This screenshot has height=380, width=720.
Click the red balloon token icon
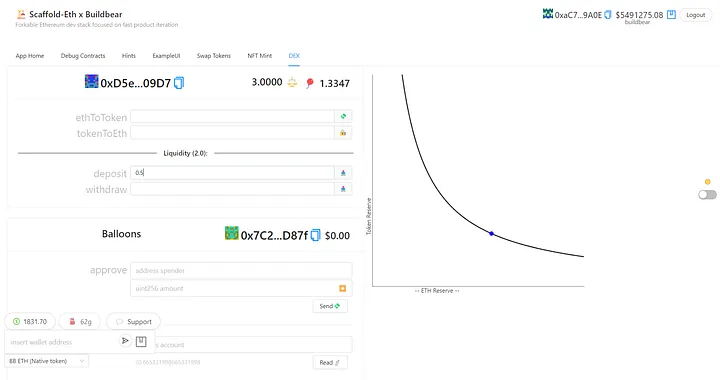pyautogui.click(x=310, y=83)
